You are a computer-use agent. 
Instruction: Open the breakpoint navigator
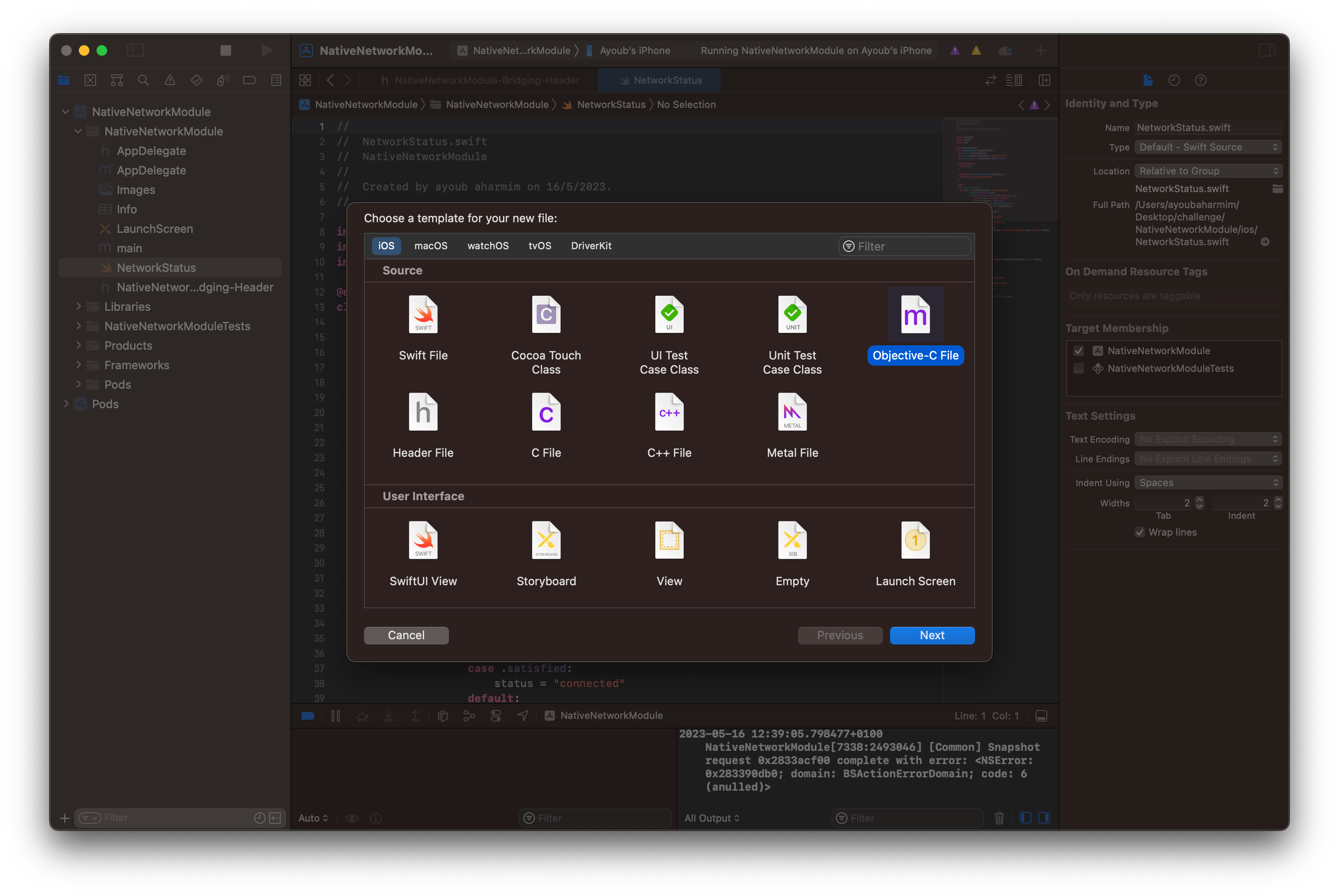pos(249,80)
